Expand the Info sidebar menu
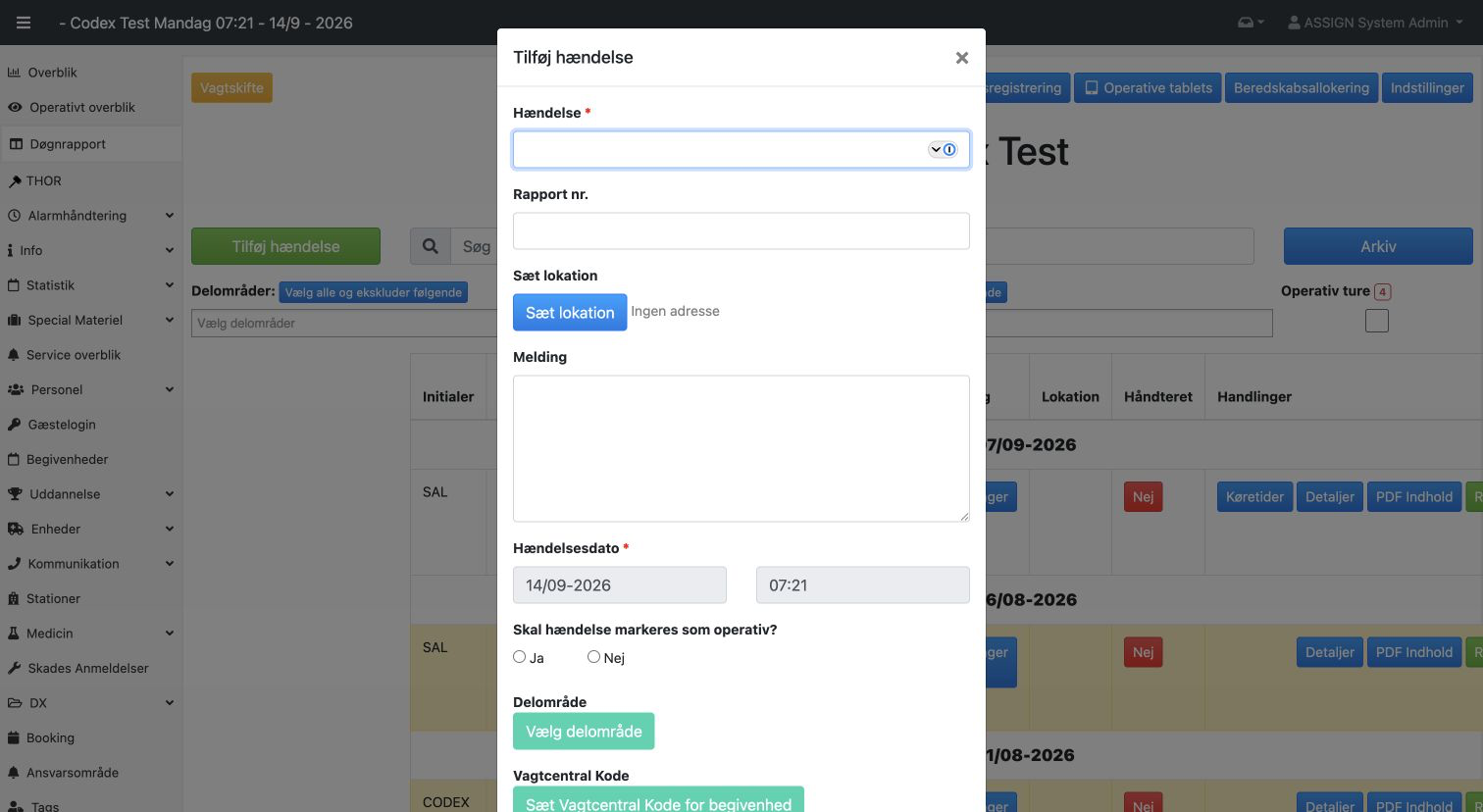 pos(90,251)
